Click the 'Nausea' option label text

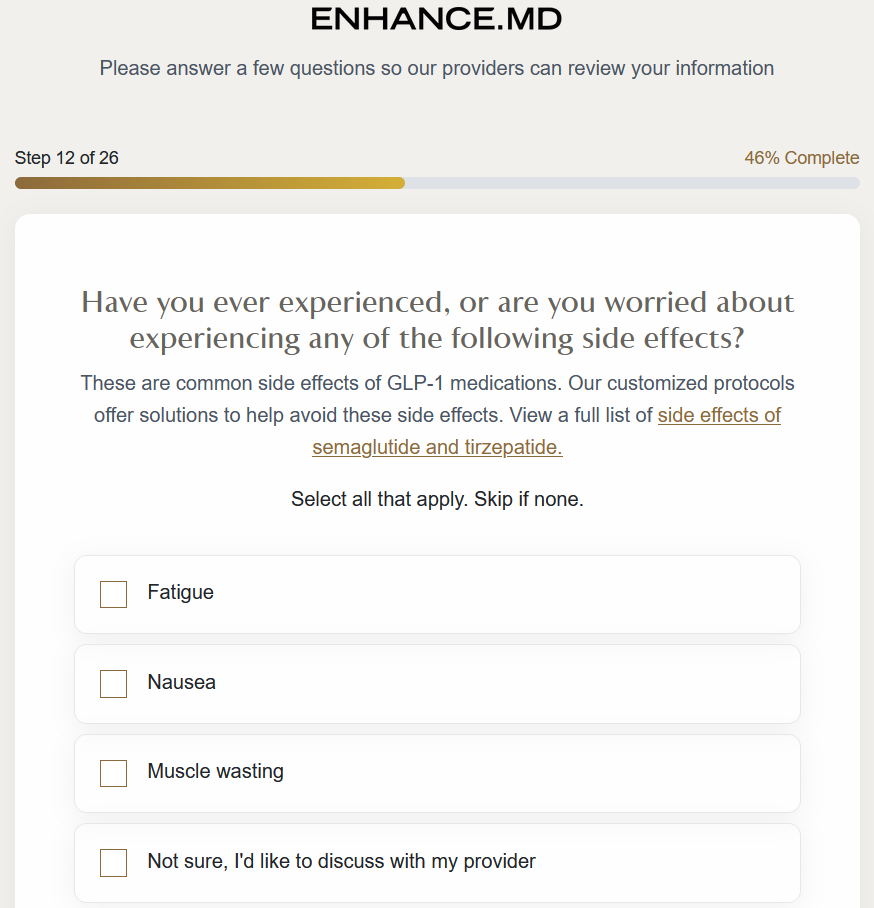182,682
